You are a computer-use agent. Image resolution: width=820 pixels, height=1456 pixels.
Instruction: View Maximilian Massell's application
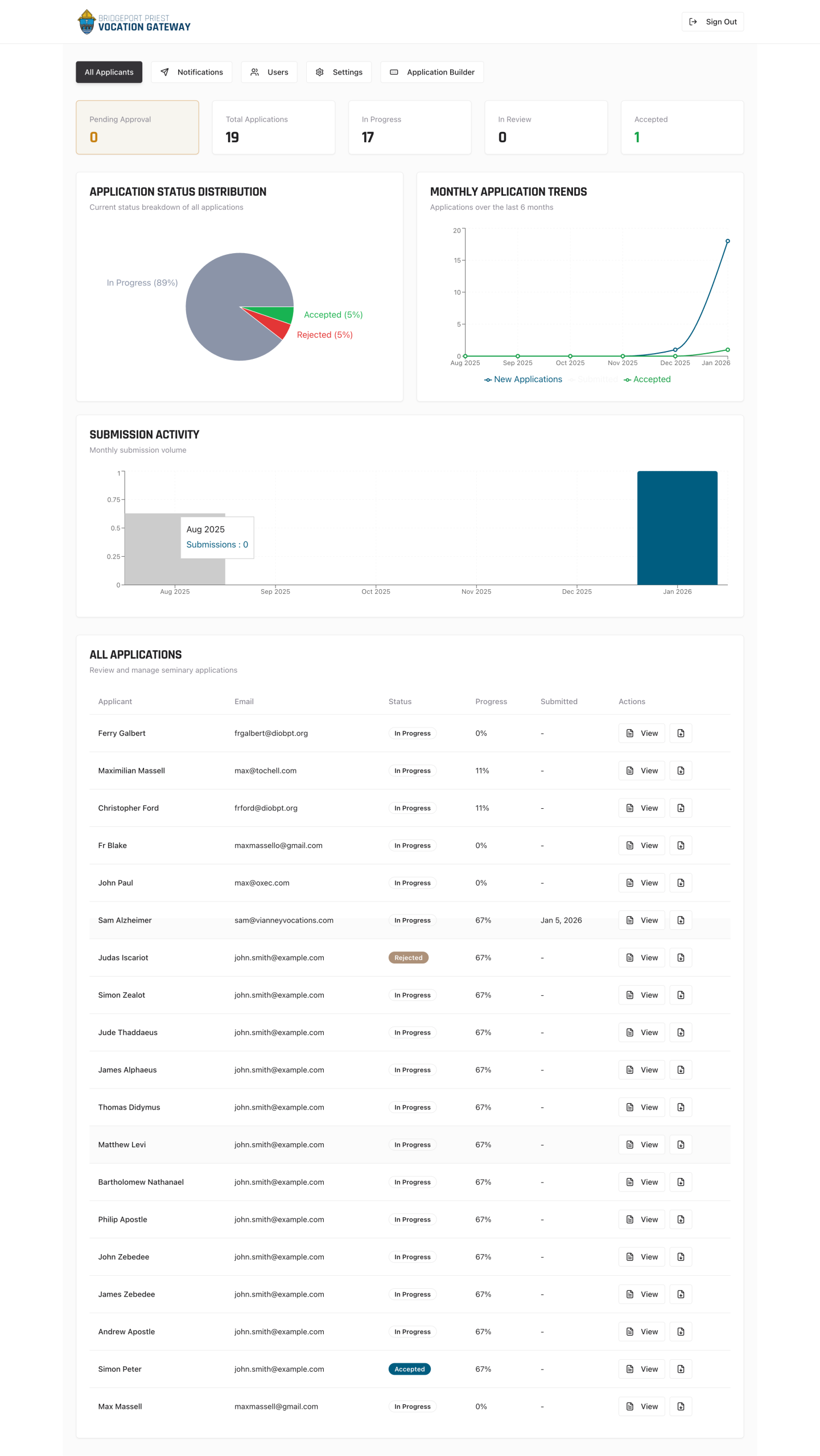pyautogui.click(x=641, y=770)
